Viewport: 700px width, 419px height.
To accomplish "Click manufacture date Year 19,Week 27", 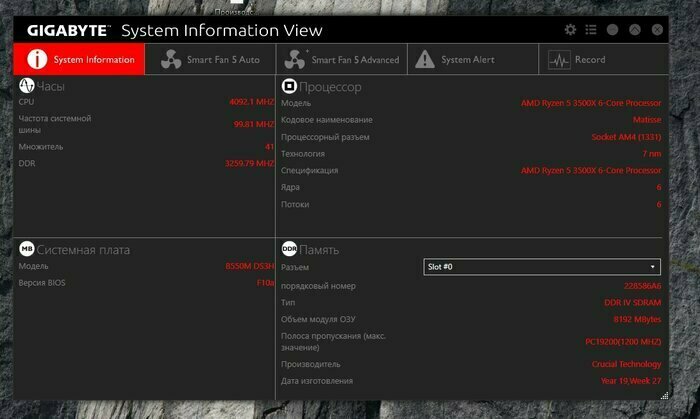I will click(630, 381).
